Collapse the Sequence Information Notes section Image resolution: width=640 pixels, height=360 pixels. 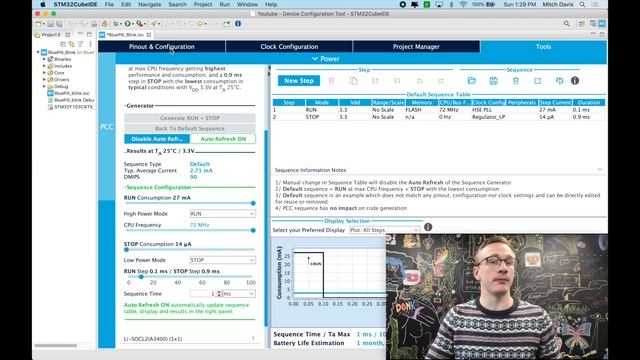coord(600,169)
